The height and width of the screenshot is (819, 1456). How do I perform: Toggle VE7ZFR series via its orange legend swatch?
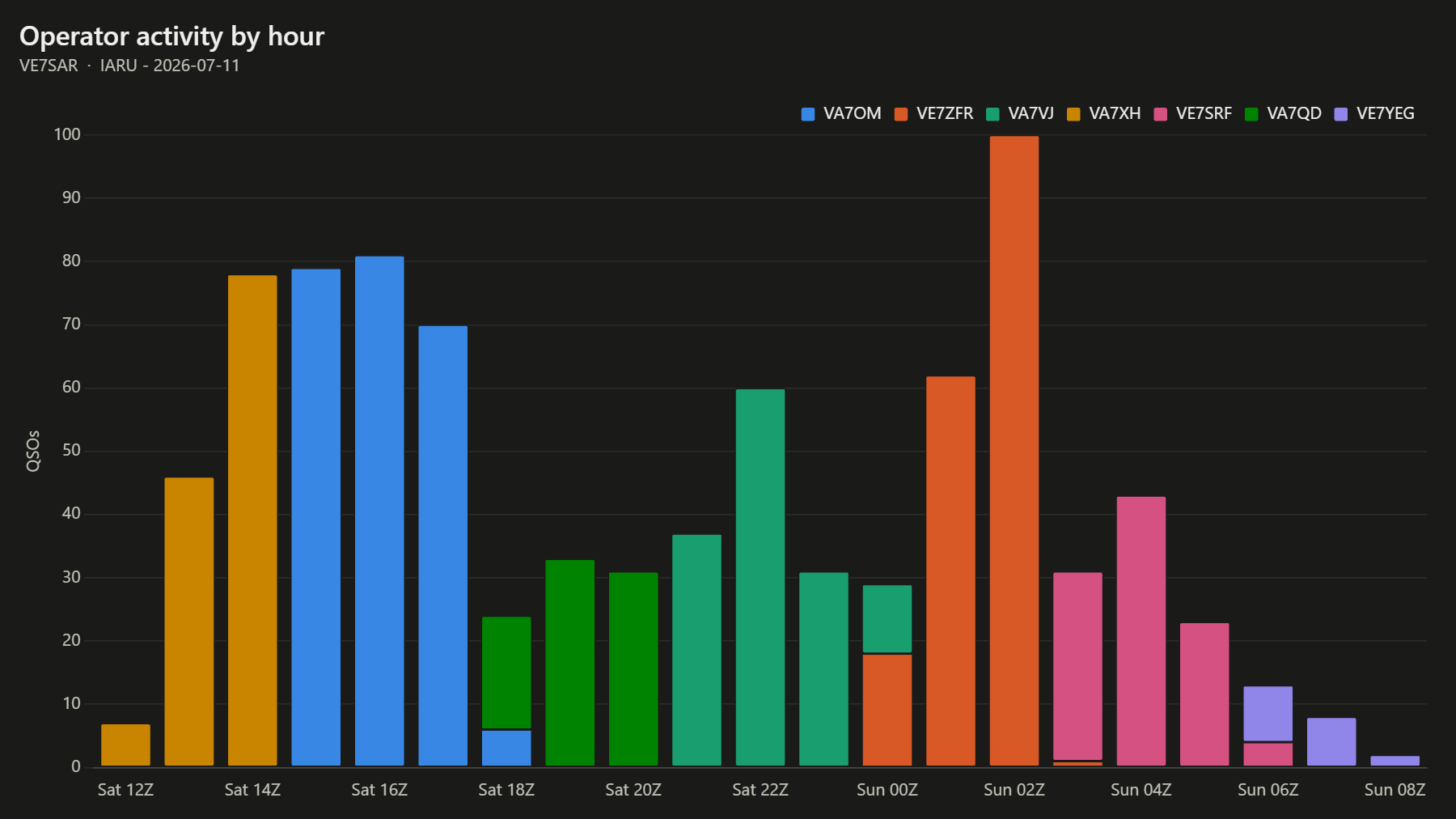pyautogui.click(x=901, y=114)
